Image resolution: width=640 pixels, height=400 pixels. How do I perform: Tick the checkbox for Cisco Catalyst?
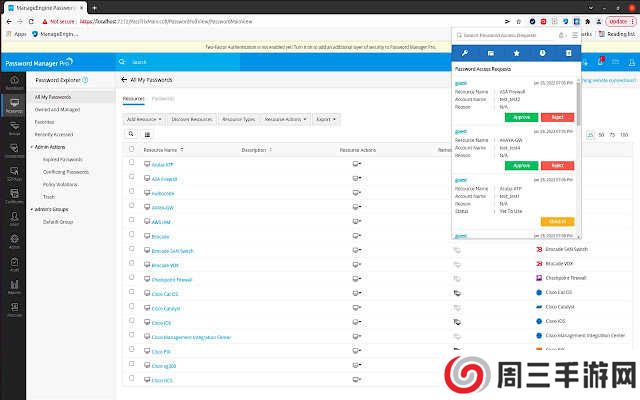coord(131,306)
